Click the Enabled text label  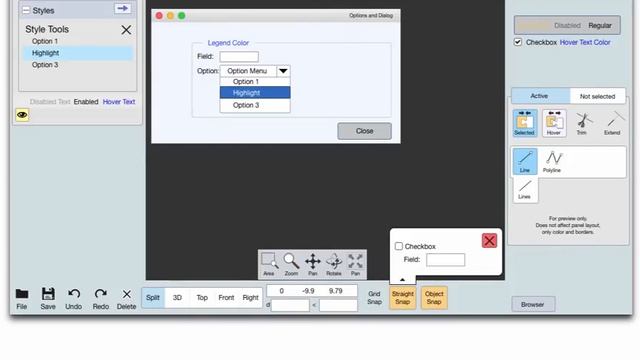(86, 102)
